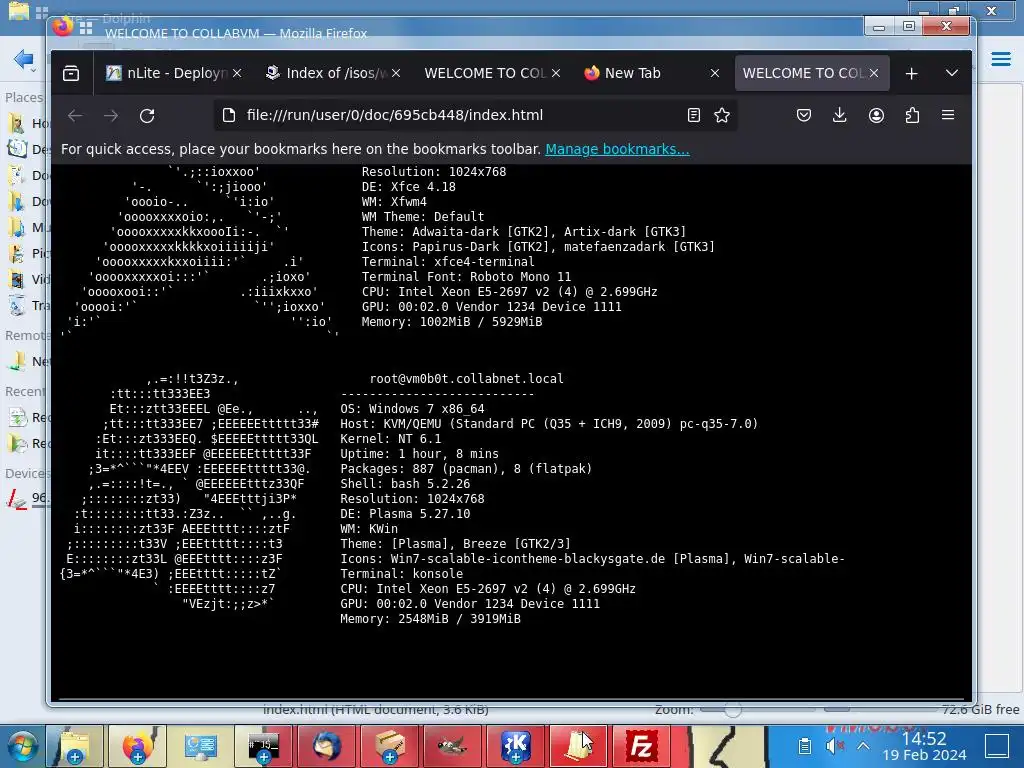The width and height of the screenshot is (1024, 768).
Task: Go back one page in Firefox
Action: [75, 116]
